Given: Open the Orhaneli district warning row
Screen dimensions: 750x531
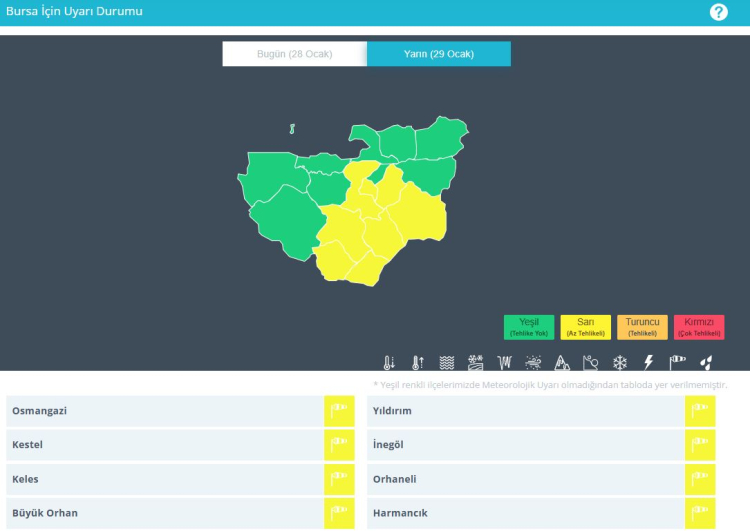Looking at the screenshot, I should (525, 479).
